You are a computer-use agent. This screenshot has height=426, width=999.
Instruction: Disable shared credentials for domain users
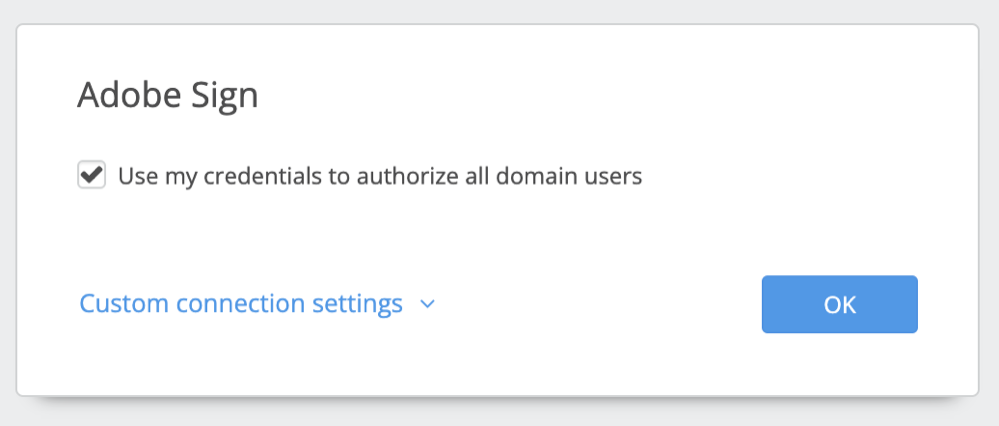point(92,175)
